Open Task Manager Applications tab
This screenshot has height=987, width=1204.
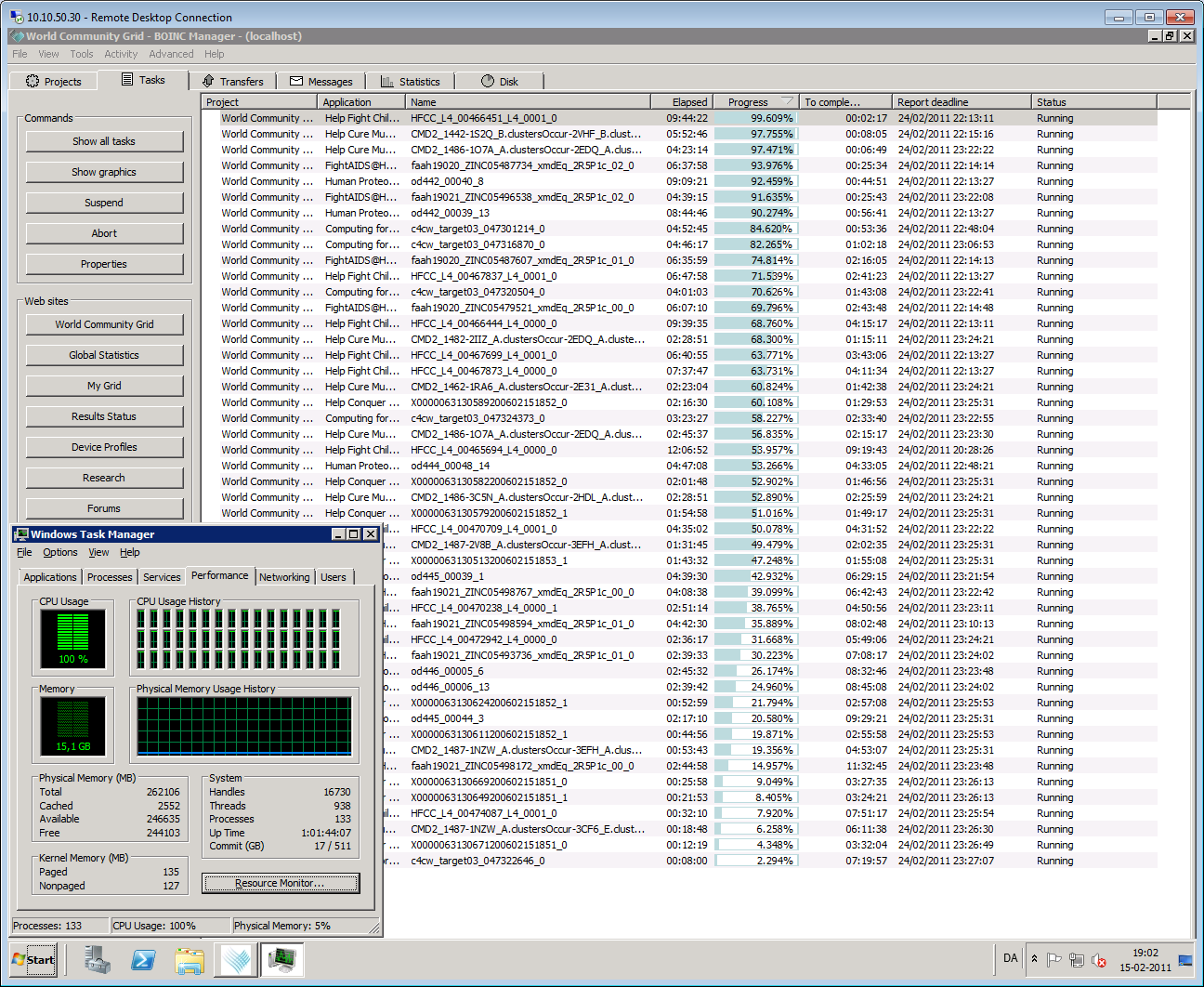[x=50, y=577]
